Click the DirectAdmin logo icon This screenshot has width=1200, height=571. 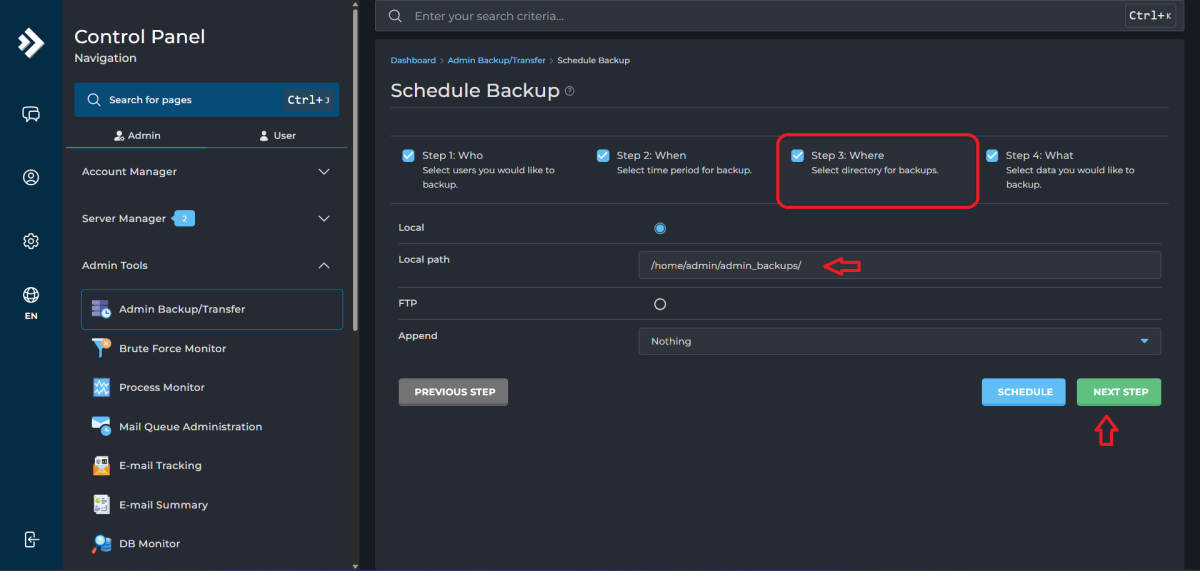click(x=31, y=43)
